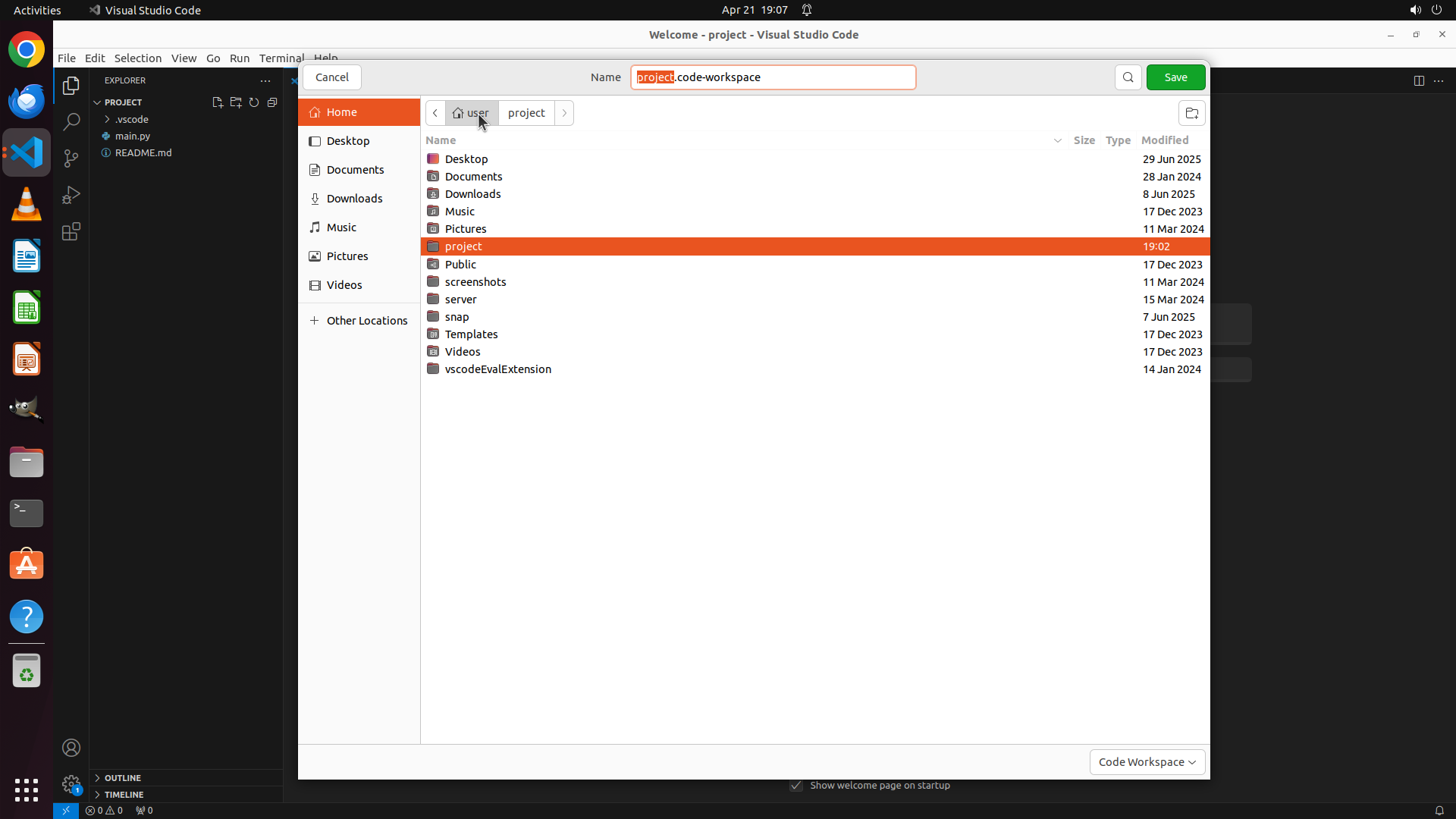
Task: Expand the OUTLINE section
Action: [x=122, y=778]
